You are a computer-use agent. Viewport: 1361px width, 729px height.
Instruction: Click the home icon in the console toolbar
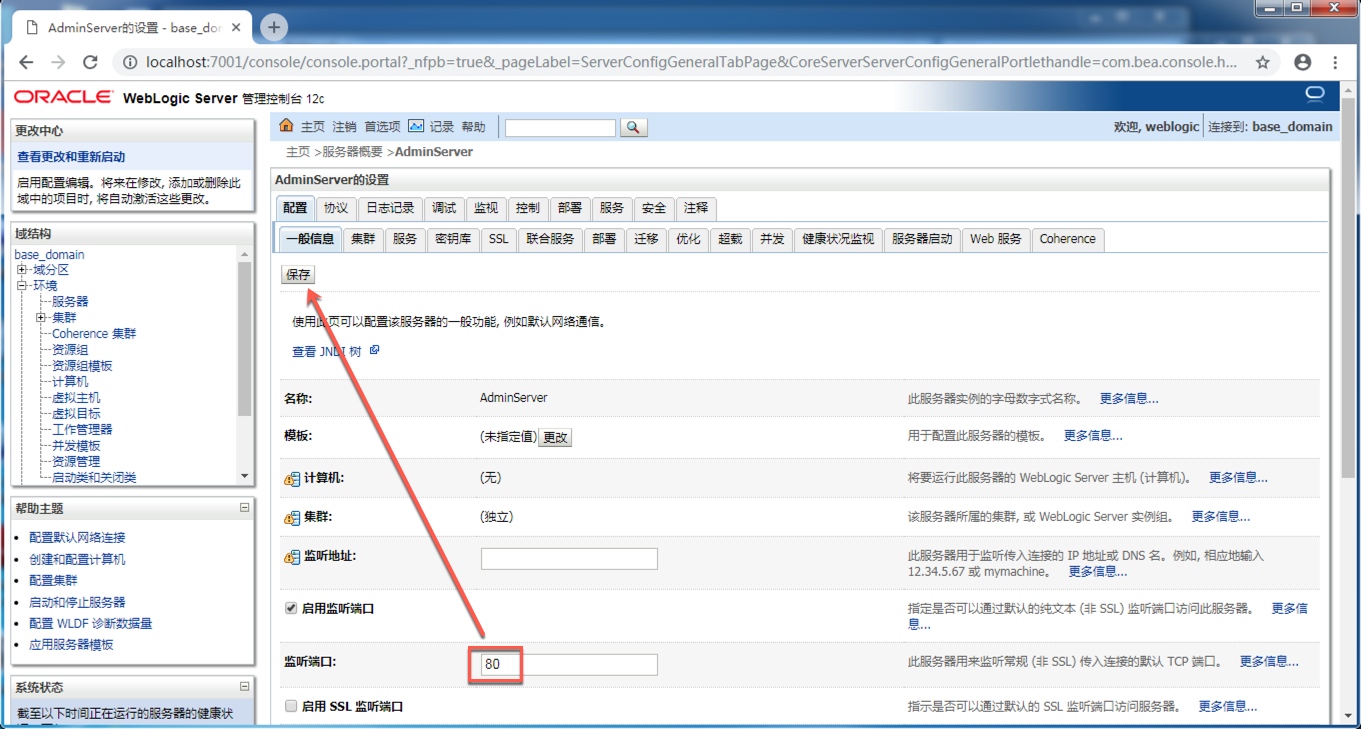click(287, 126)
